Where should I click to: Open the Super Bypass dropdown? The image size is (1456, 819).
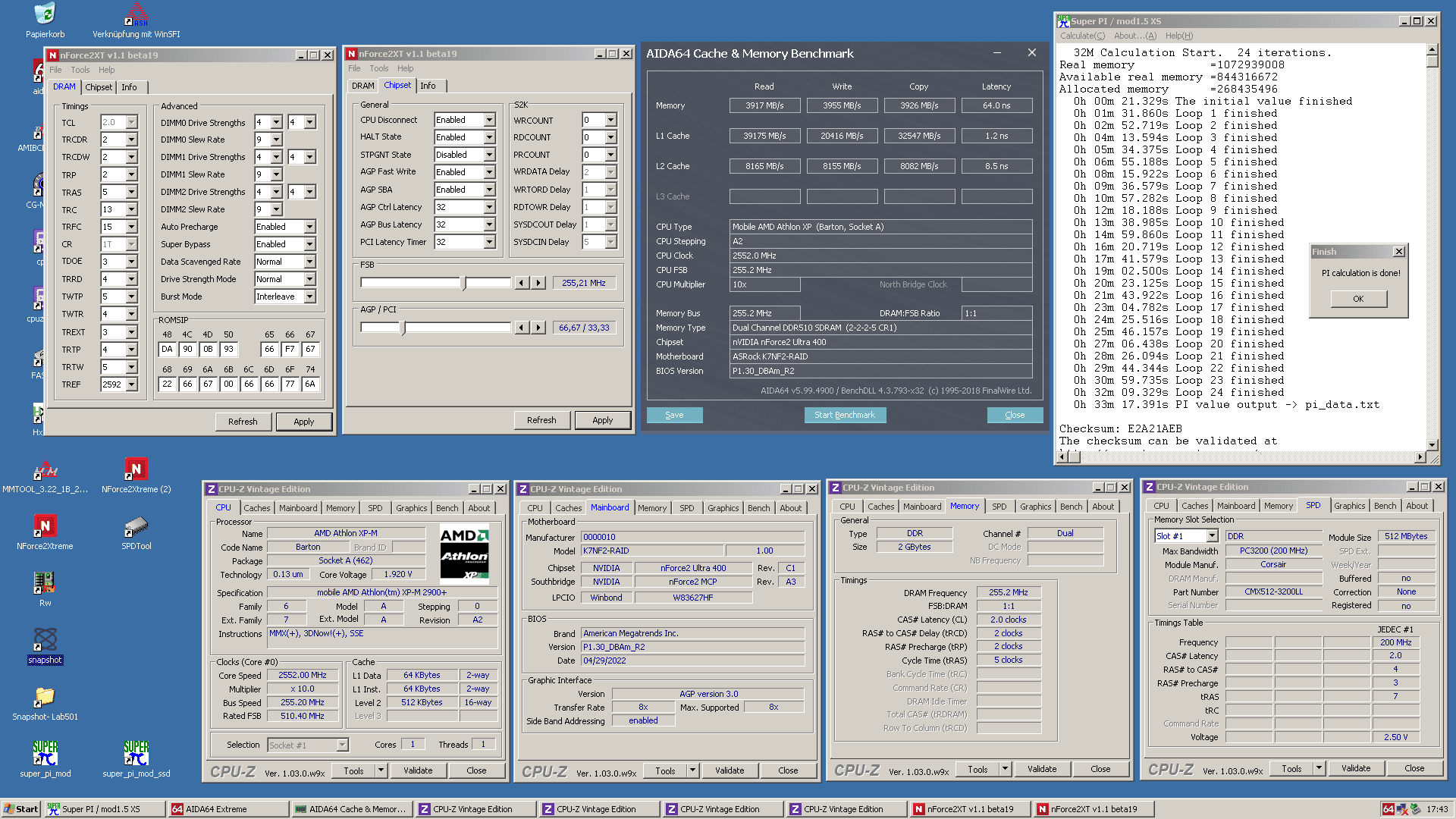tap(309, 244)
